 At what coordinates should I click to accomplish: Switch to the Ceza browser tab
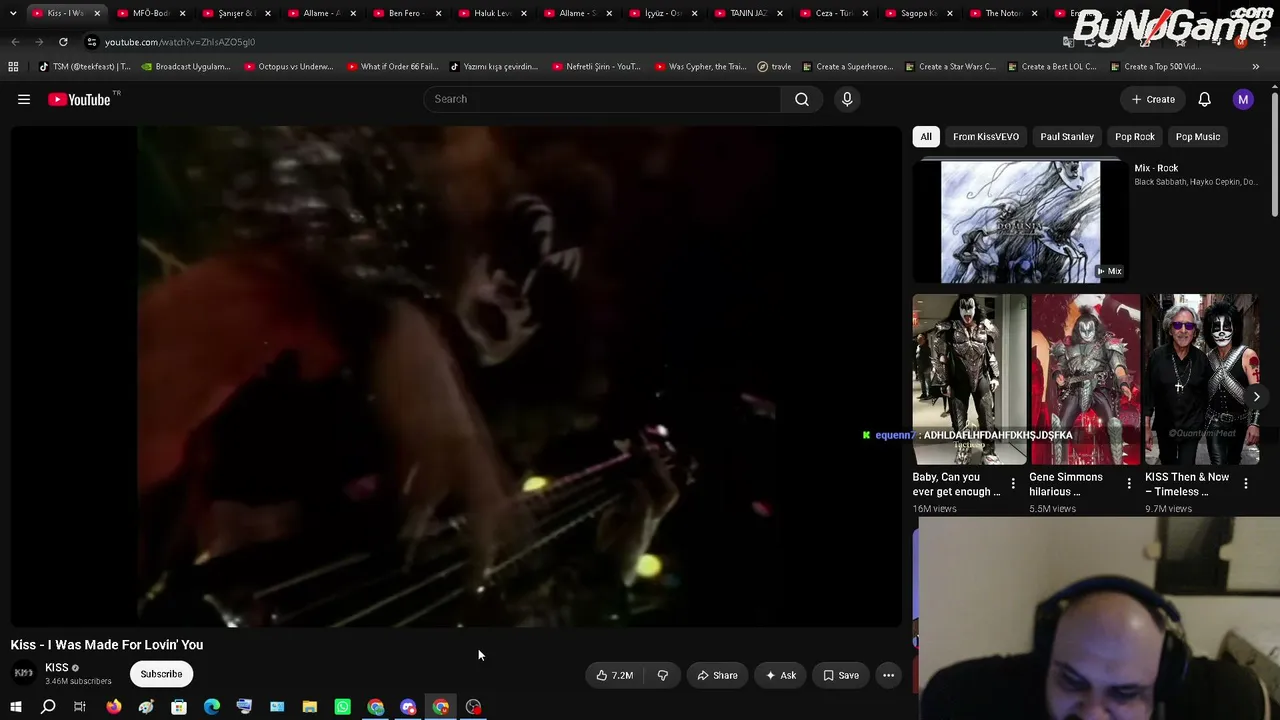coord(832,13)
